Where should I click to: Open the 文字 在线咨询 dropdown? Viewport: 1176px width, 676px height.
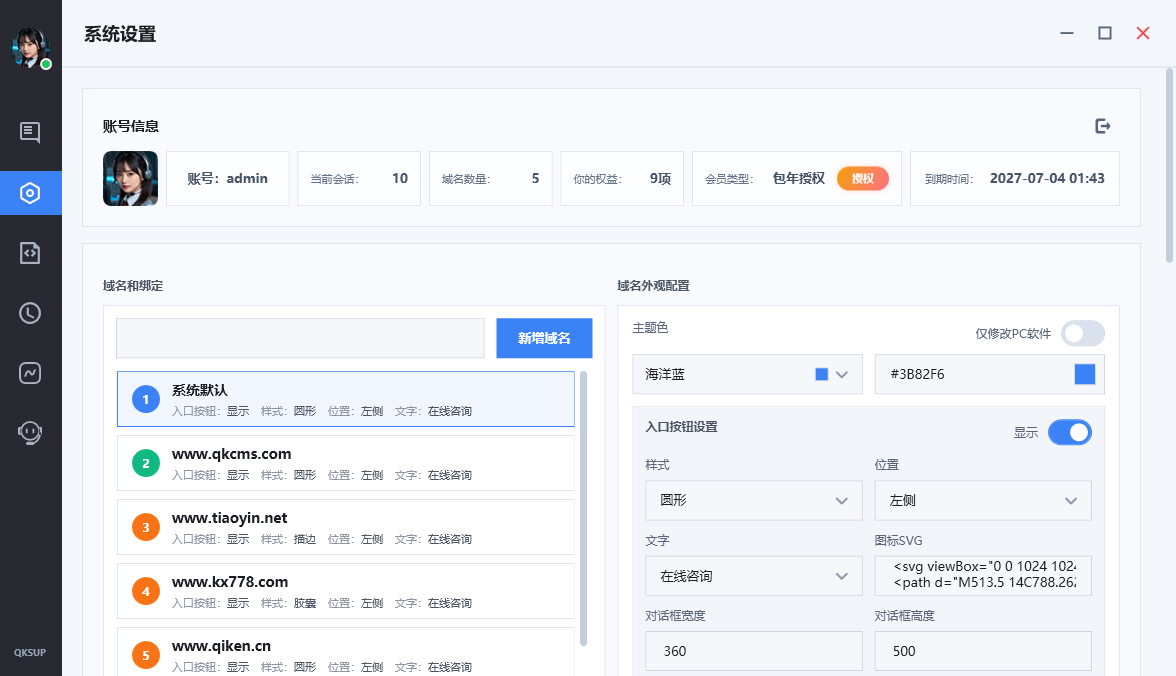pos(754,575)
